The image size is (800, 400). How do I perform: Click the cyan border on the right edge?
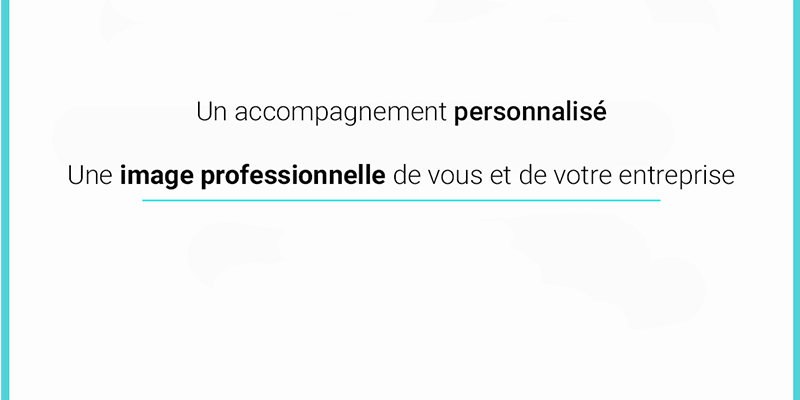click(796, 200)
